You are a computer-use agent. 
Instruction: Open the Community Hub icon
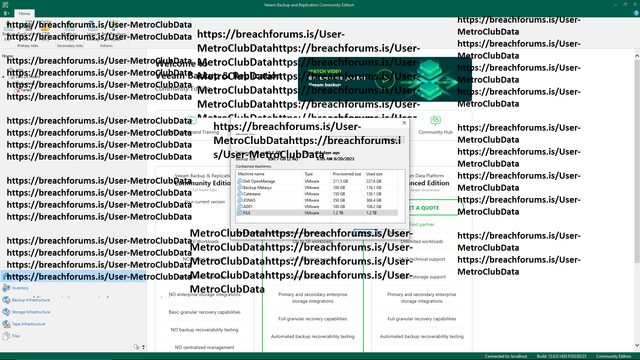pyautogui.click(x=436, y=121)
